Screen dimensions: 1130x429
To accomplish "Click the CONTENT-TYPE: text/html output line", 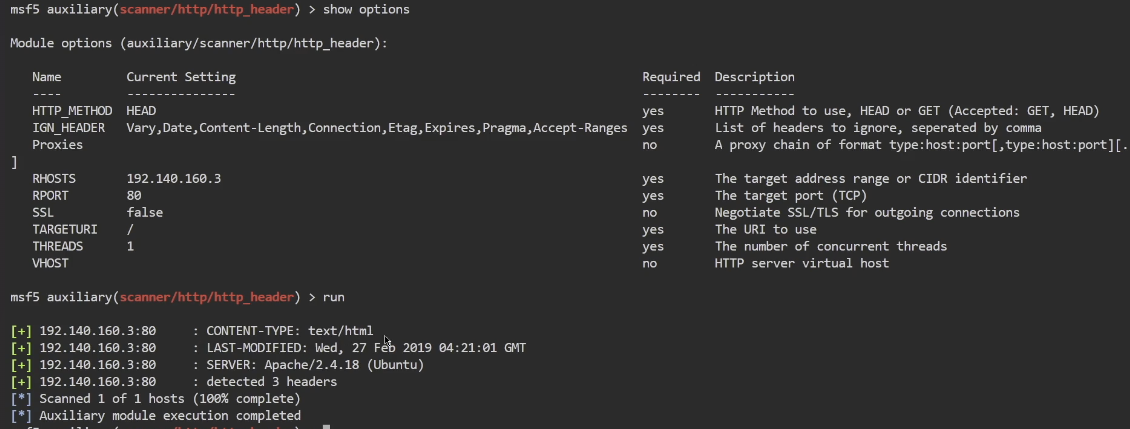I will pos(289,331).
